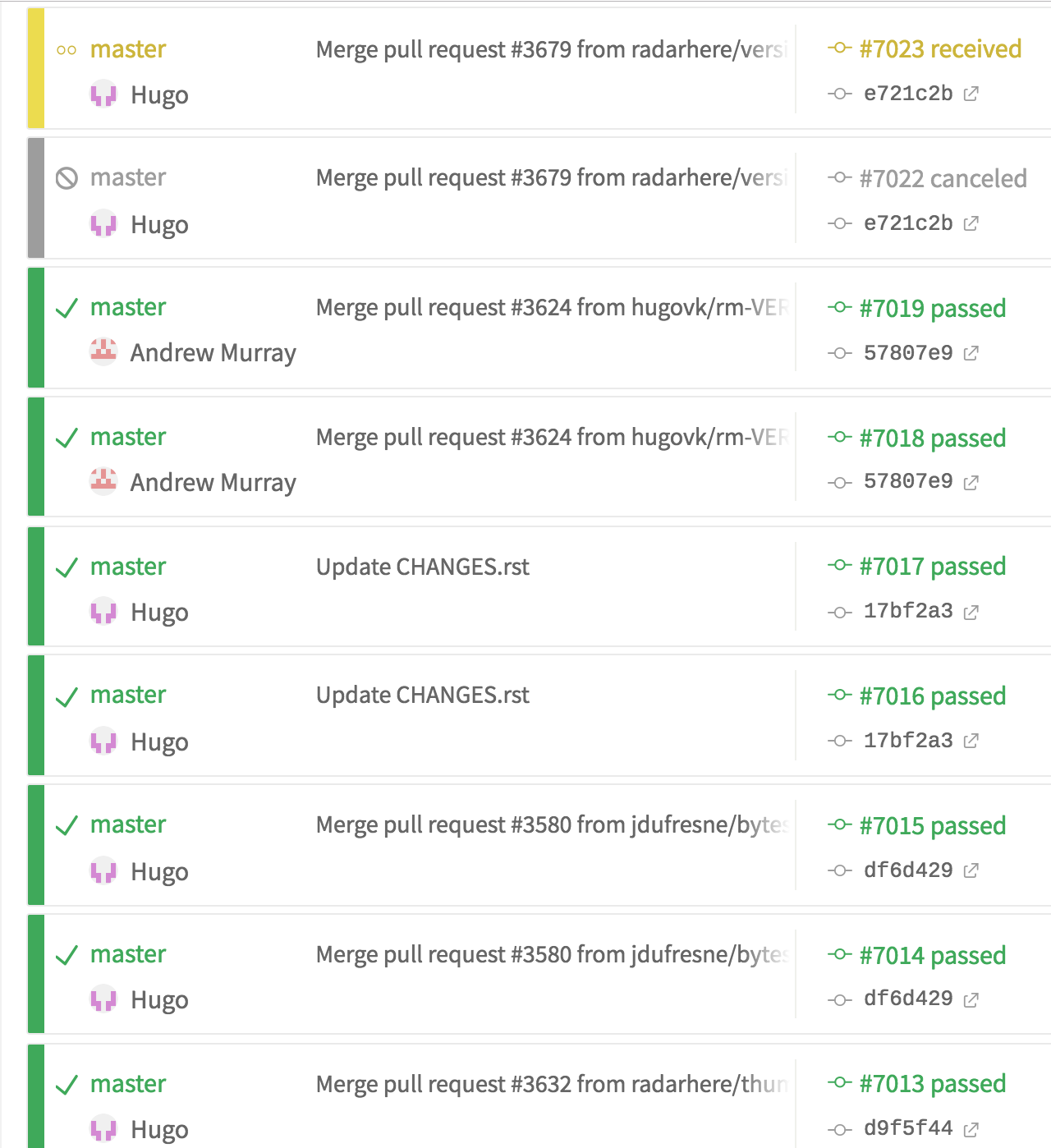Screen dimensions: 1051x1148
Task: Click the Update CHANGES.rst commit message for #7017
Action: click(x=423, y=566)
